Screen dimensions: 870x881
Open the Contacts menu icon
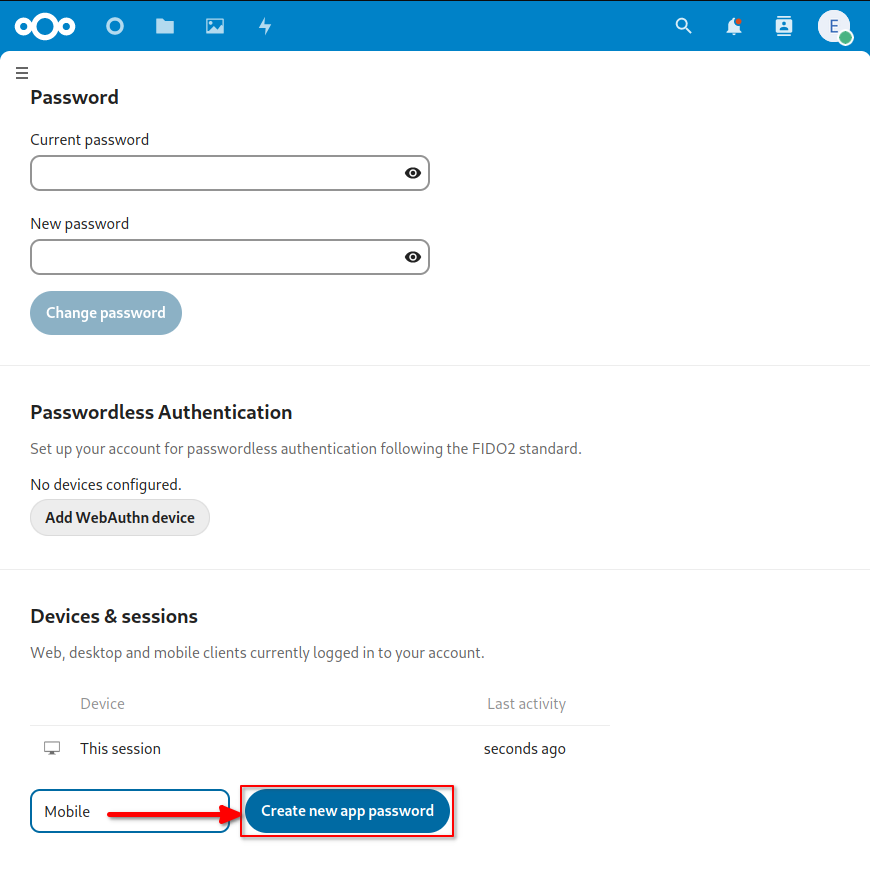(x=783, y=26)
